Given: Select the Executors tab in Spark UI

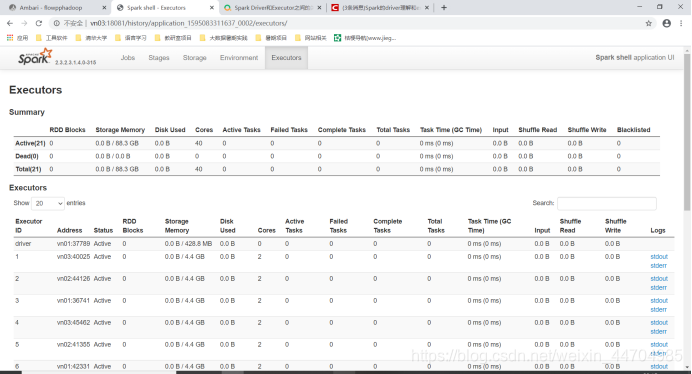Looking at the screenshot, I should 286,58.
